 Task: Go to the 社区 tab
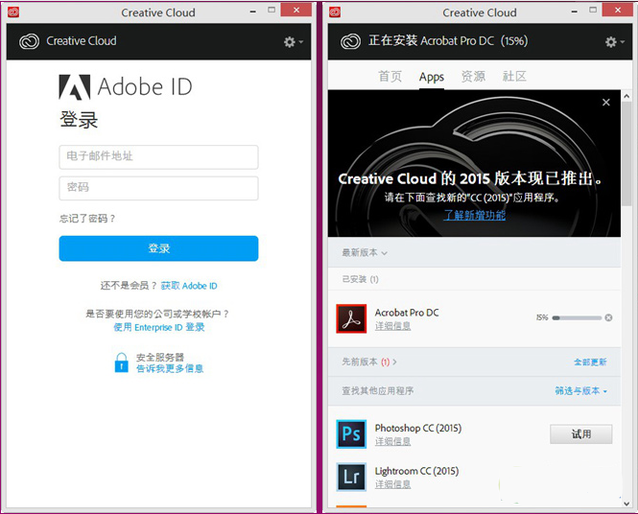[x=514, y=76]
